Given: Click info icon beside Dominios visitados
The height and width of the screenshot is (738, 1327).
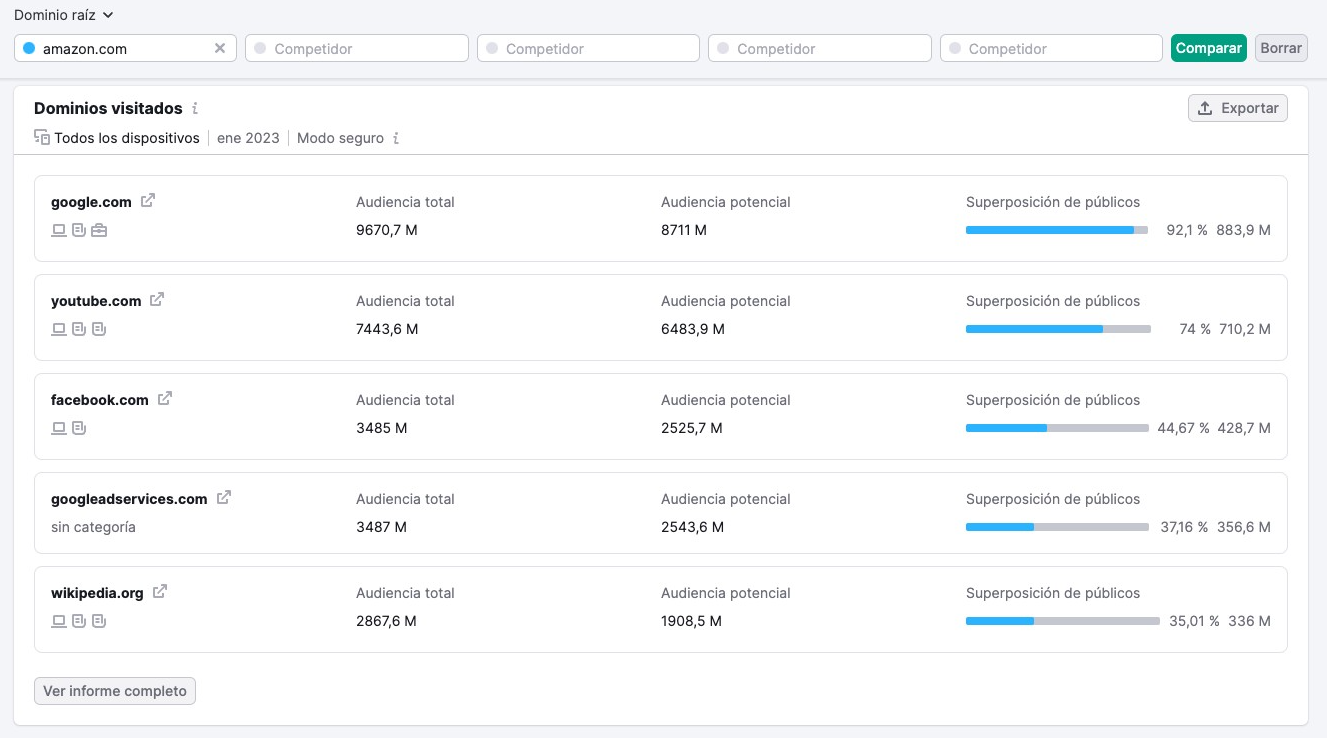Looking at the screenshot, I should pos(195,108).
